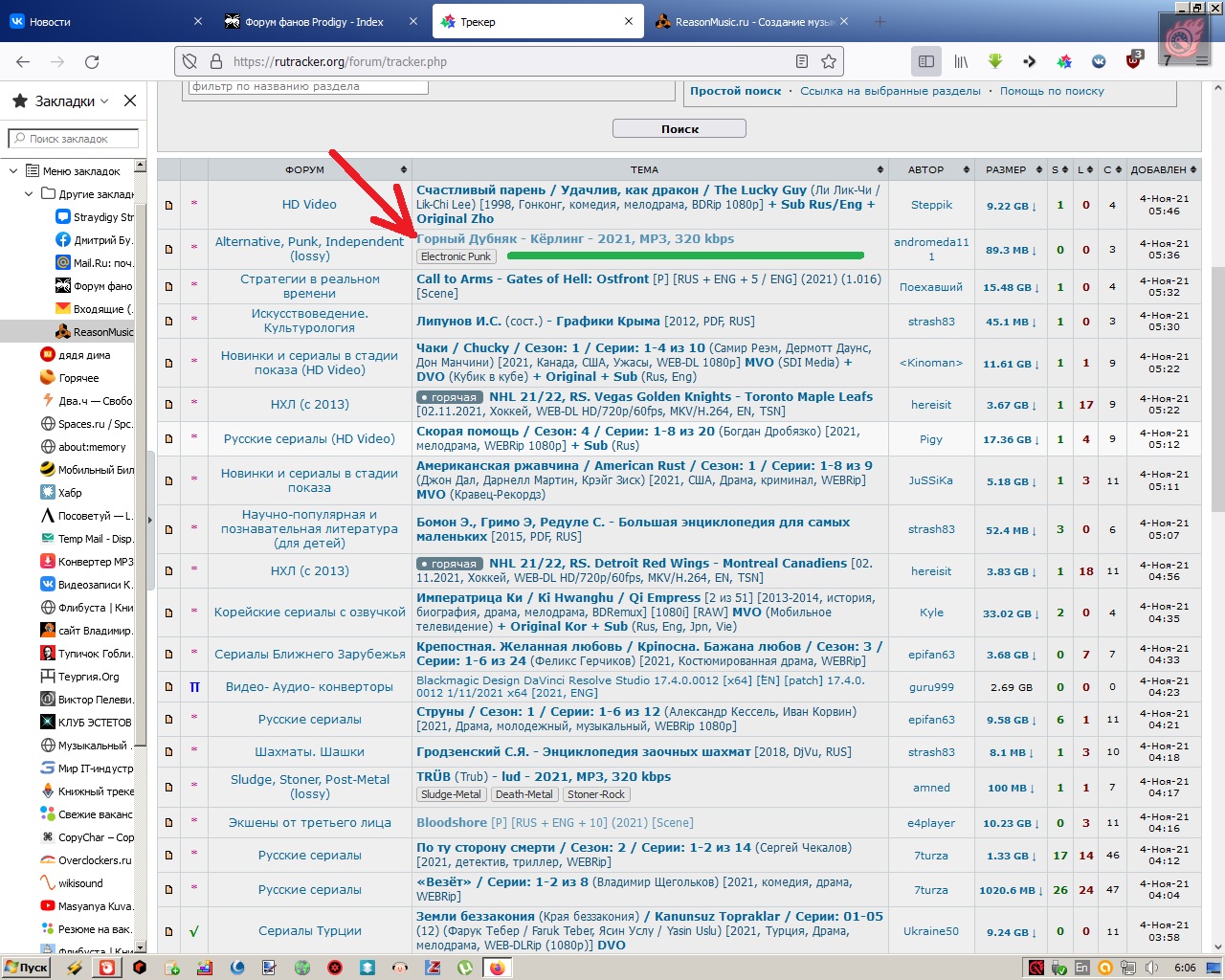
Task: Click the green check icon in Сериалы Турции row
Action: (194, 931)
